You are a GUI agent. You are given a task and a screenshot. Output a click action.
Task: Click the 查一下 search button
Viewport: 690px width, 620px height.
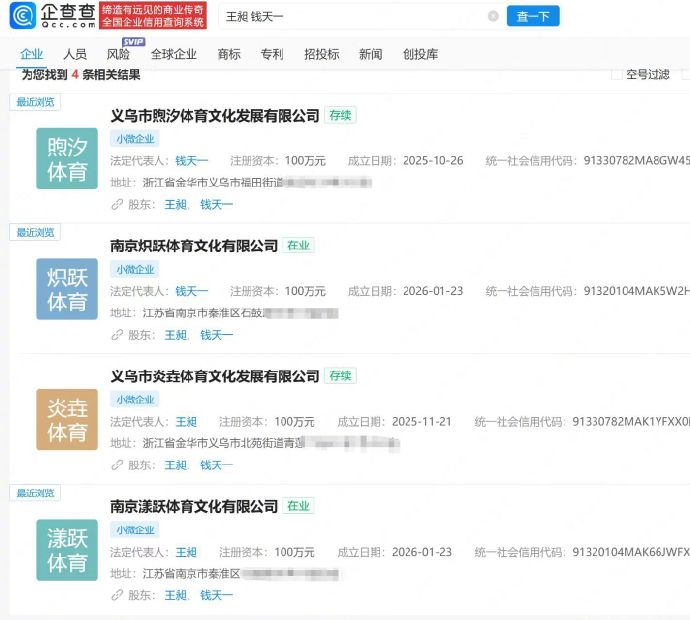coord(533,16)
